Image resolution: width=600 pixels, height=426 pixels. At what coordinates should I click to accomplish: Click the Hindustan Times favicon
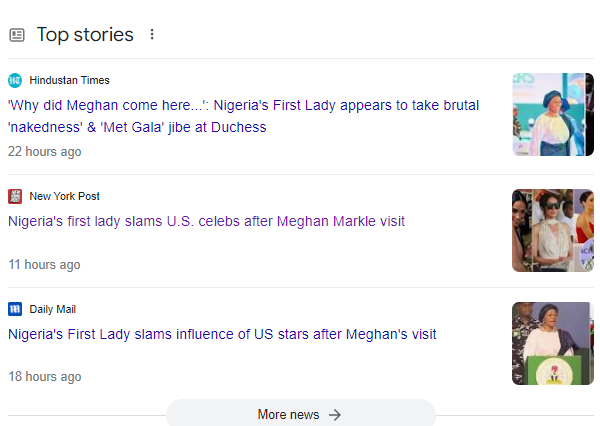(15, 81)
